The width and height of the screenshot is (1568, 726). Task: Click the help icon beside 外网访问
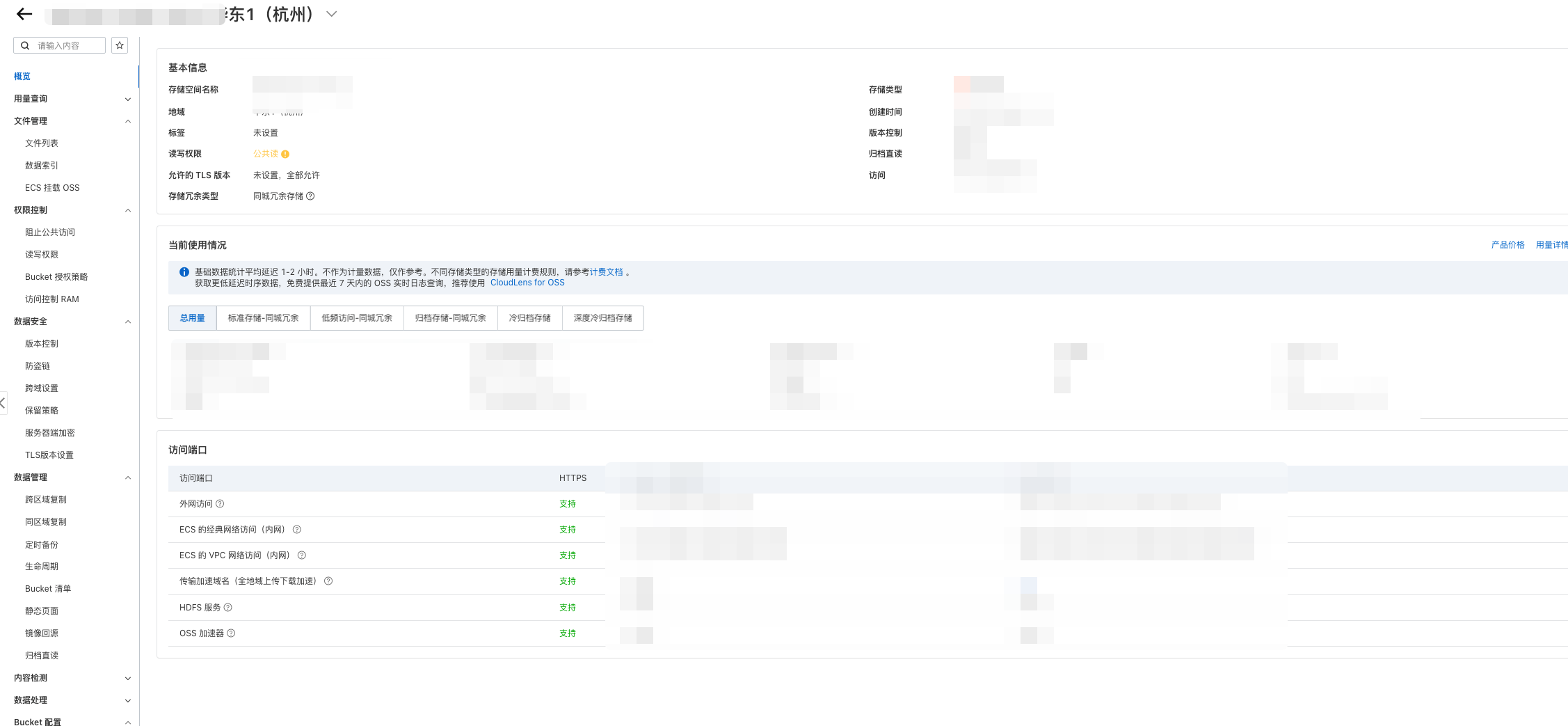coord(220,504)
